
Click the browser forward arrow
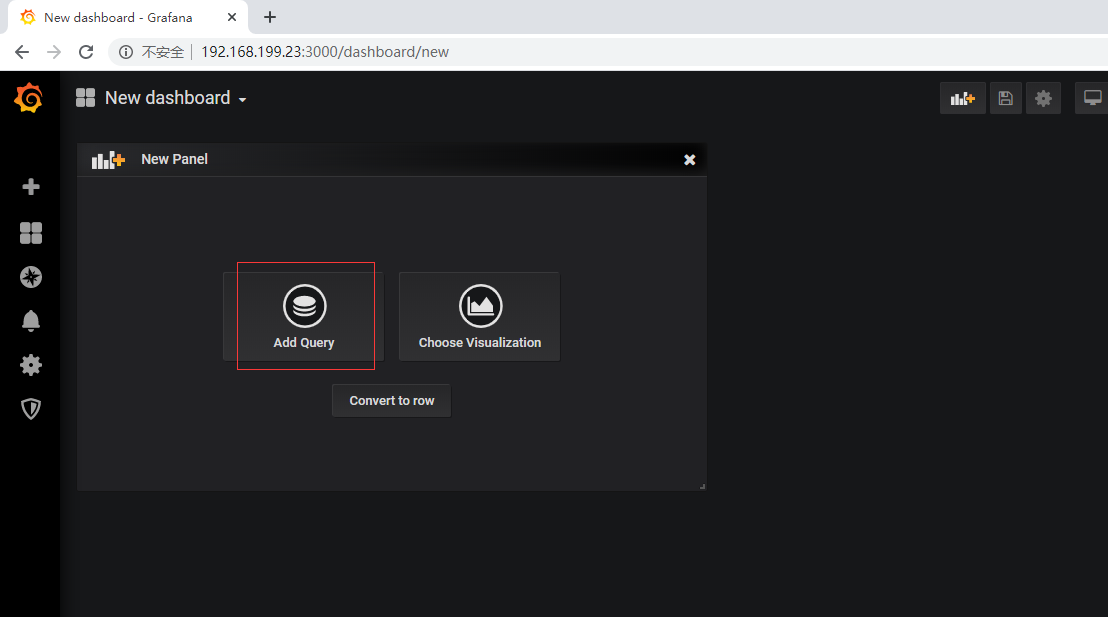point(54,52)
